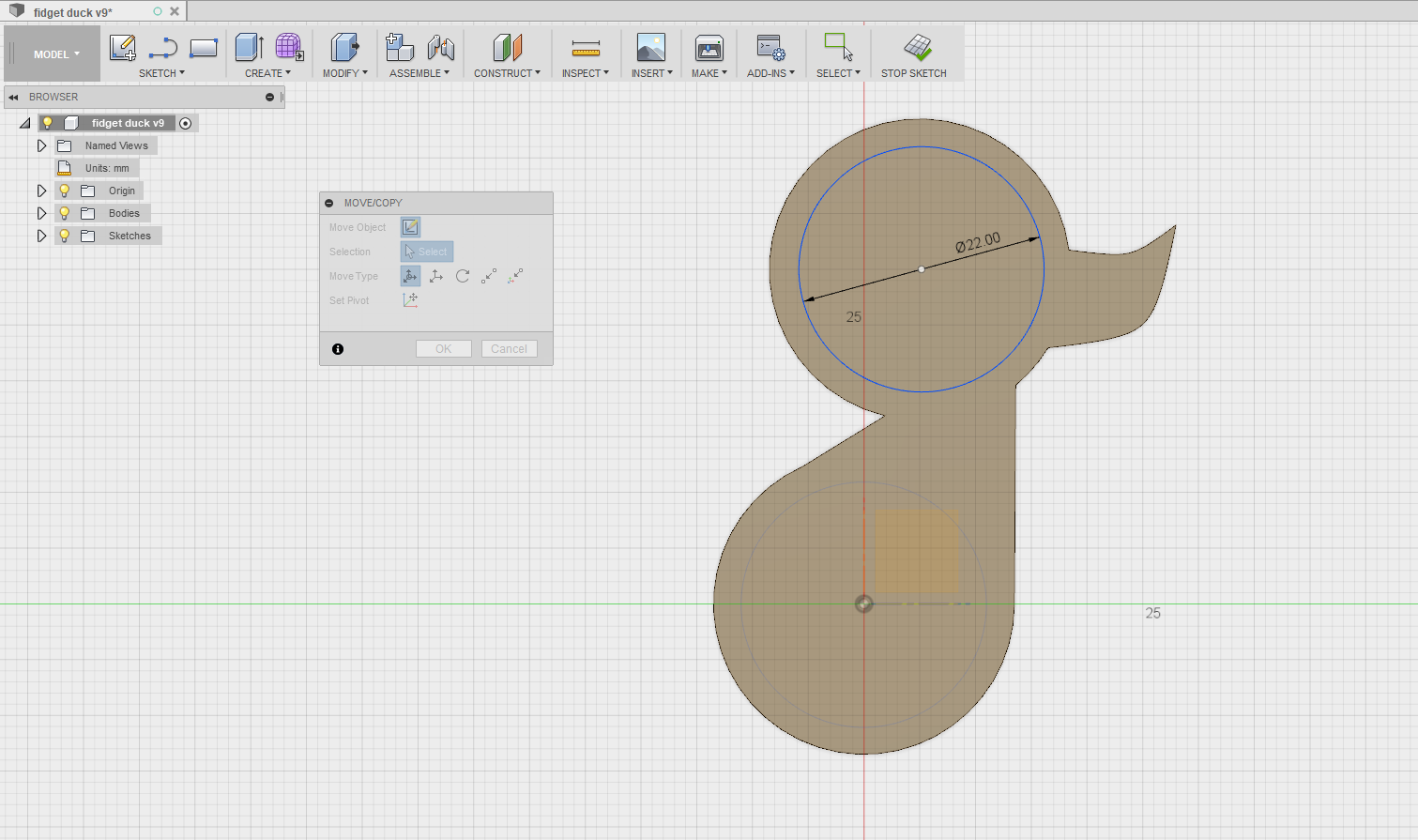Choose Translate move type
1418x840 pixels.
(436, 276)
